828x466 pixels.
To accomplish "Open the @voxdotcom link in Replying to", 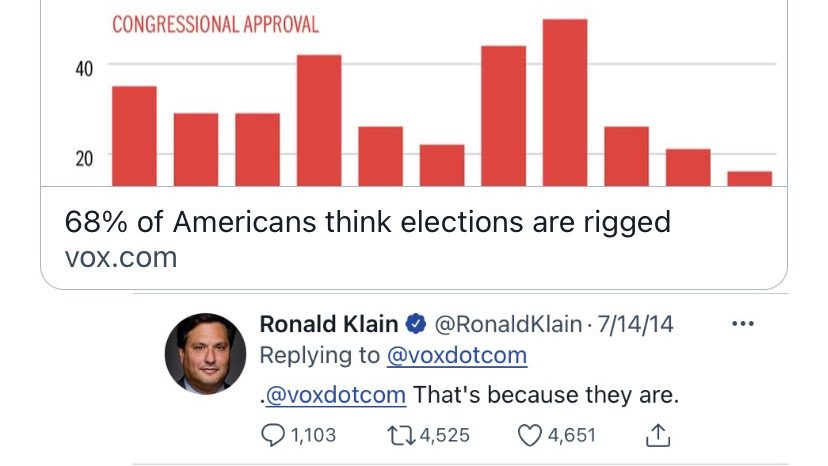I will [457, 355].
